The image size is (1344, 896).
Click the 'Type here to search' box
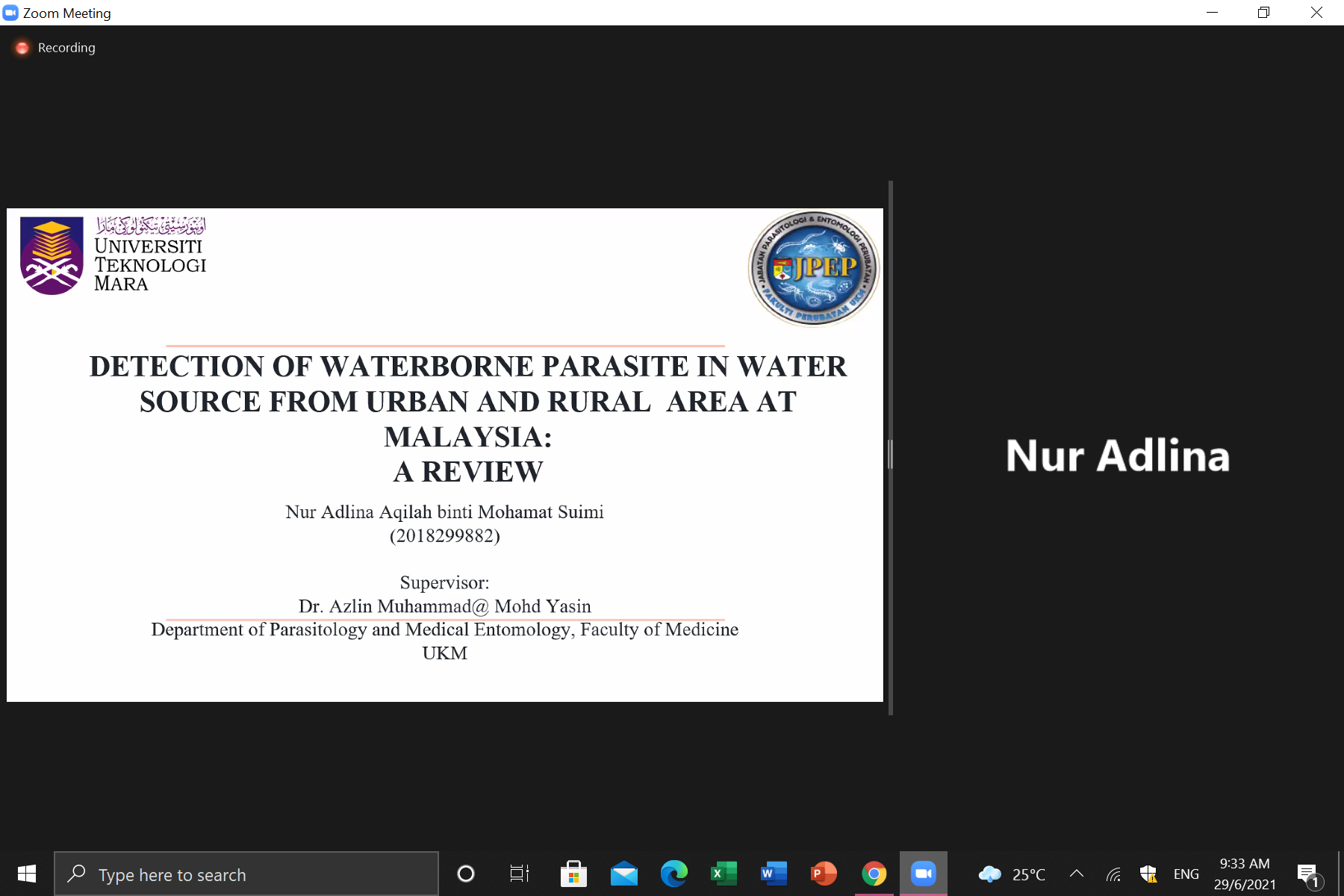pos(246,874)
